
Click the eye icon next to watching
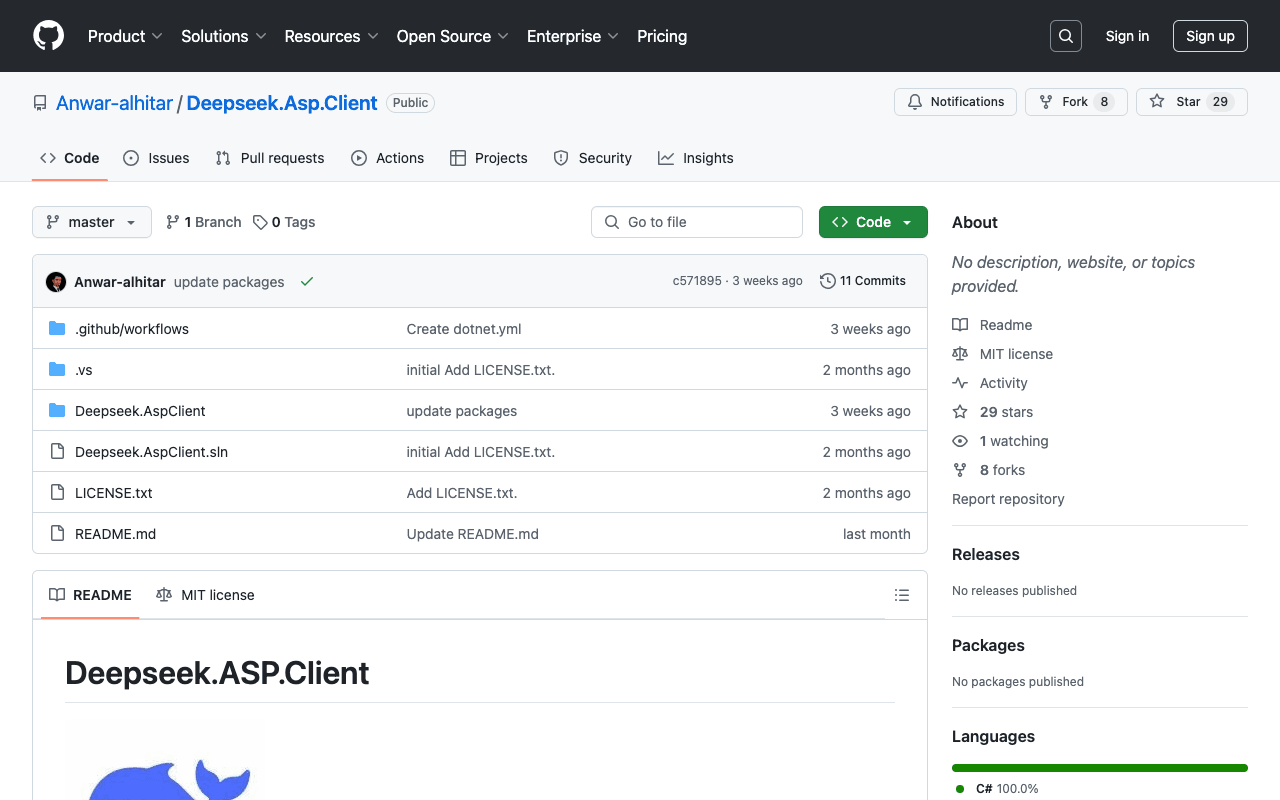960,441
